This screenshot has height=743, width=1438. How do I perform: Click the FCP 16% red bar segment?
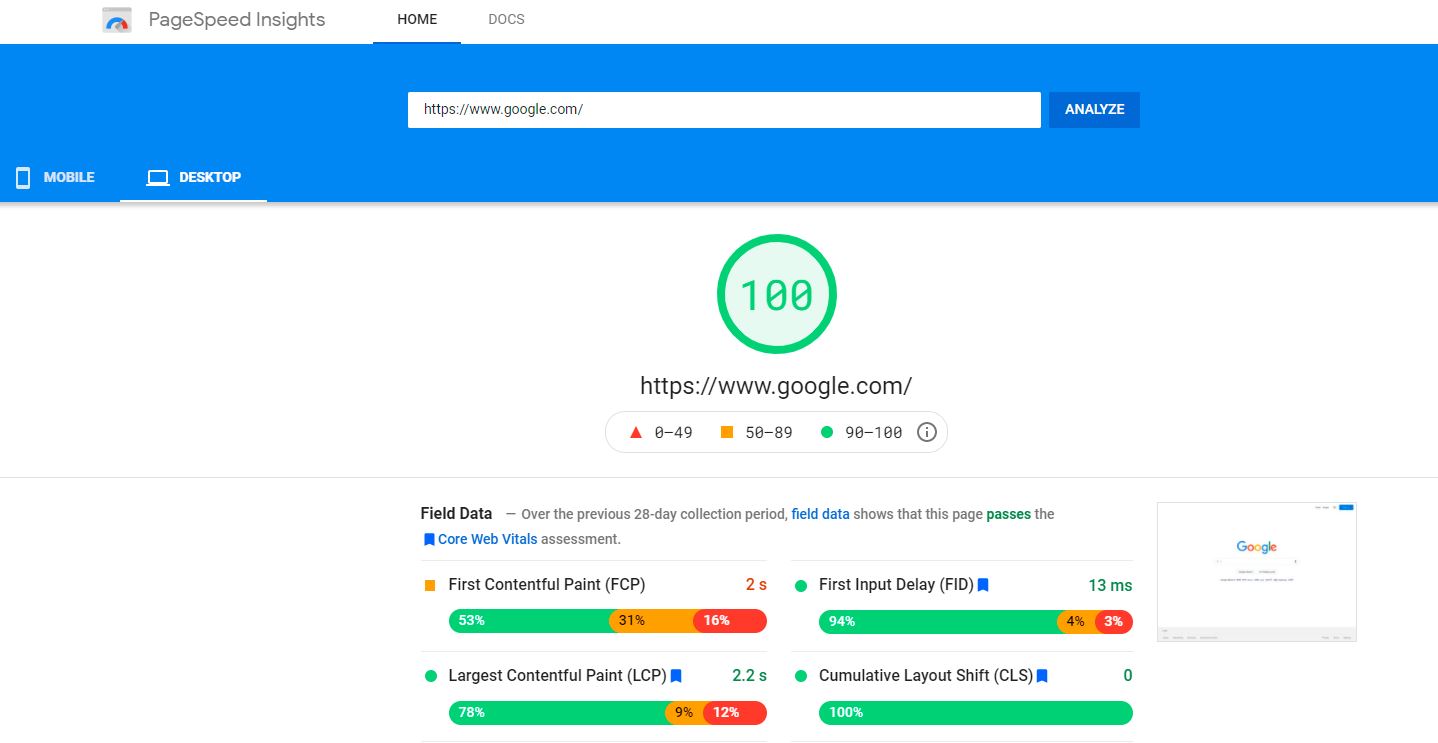pyautogui.click(x=730, y=621)
